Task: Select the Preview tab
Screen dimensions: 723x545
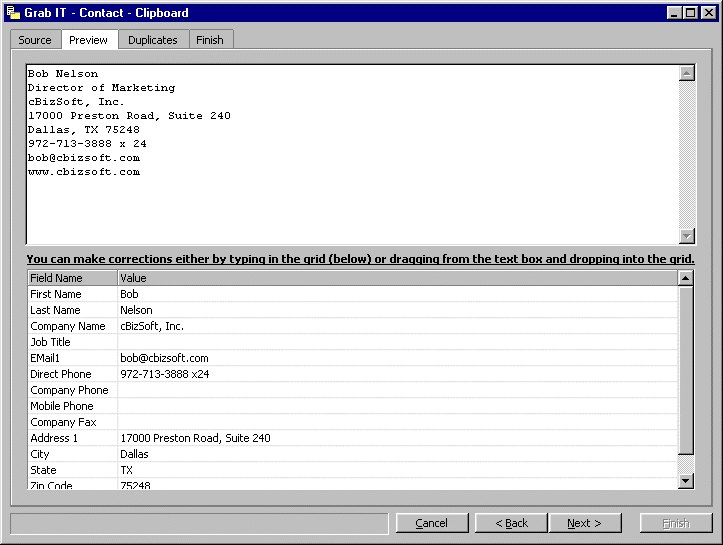Action: (89, 40)
